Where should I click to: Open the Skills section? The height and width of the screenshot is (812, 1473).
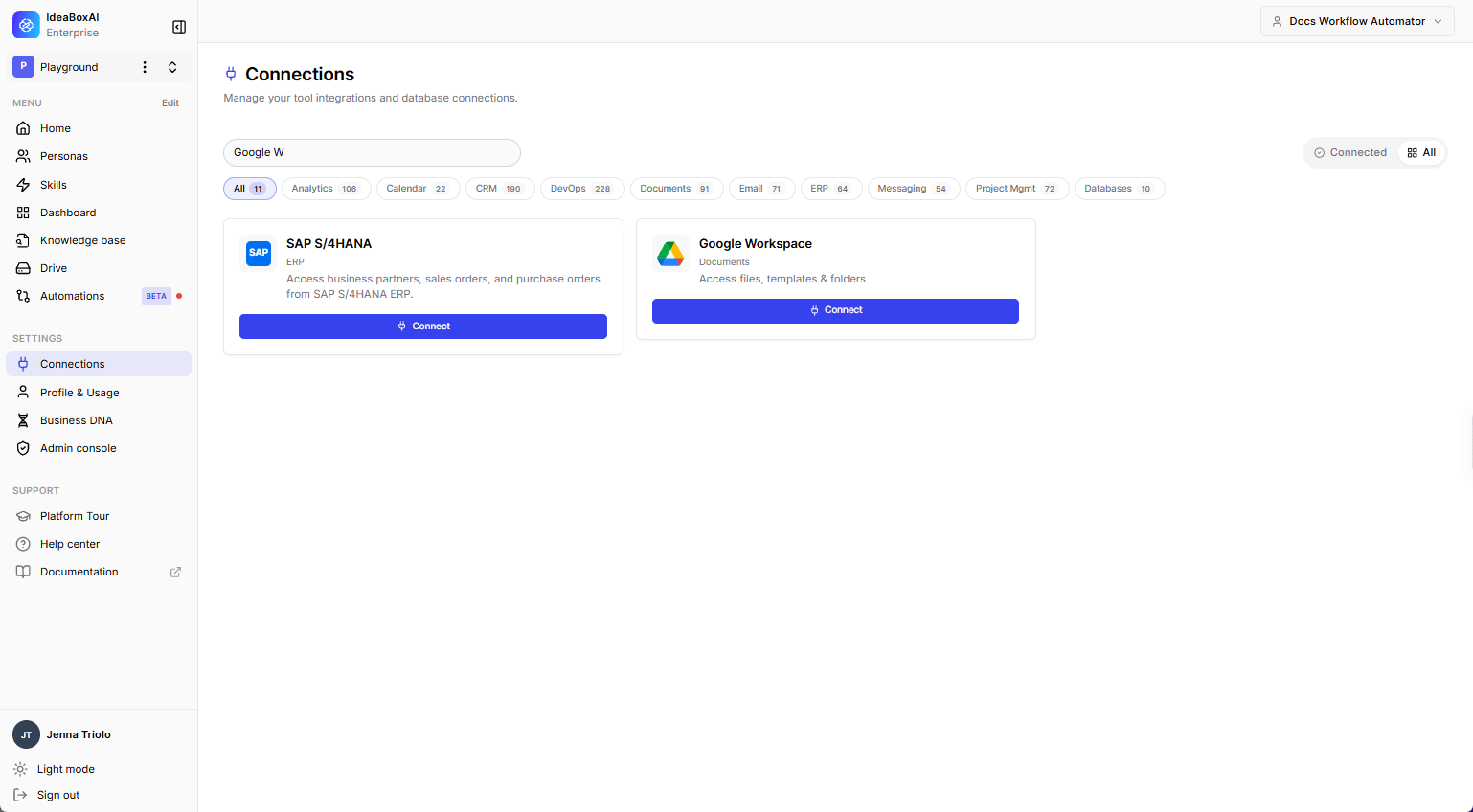(x=99, y=185)
